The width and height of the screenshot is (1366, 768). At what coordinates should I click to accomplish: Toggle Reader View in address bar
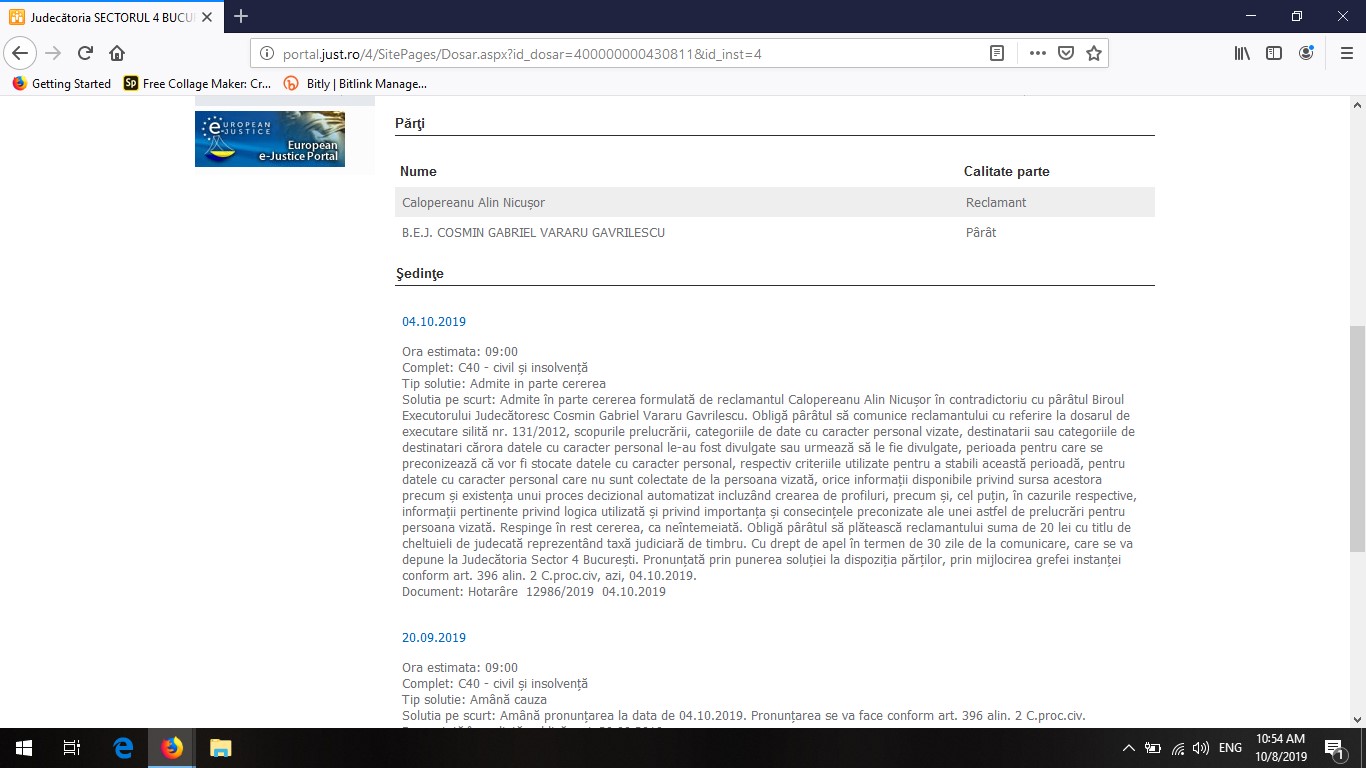(x=997, y=53)
